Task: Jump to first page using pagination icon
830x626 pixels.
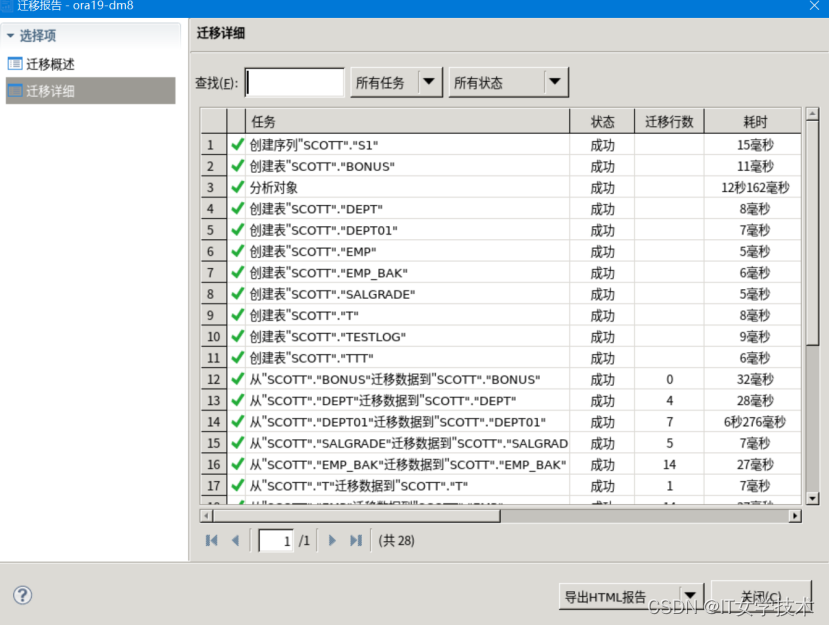Action: pos(211,540)
